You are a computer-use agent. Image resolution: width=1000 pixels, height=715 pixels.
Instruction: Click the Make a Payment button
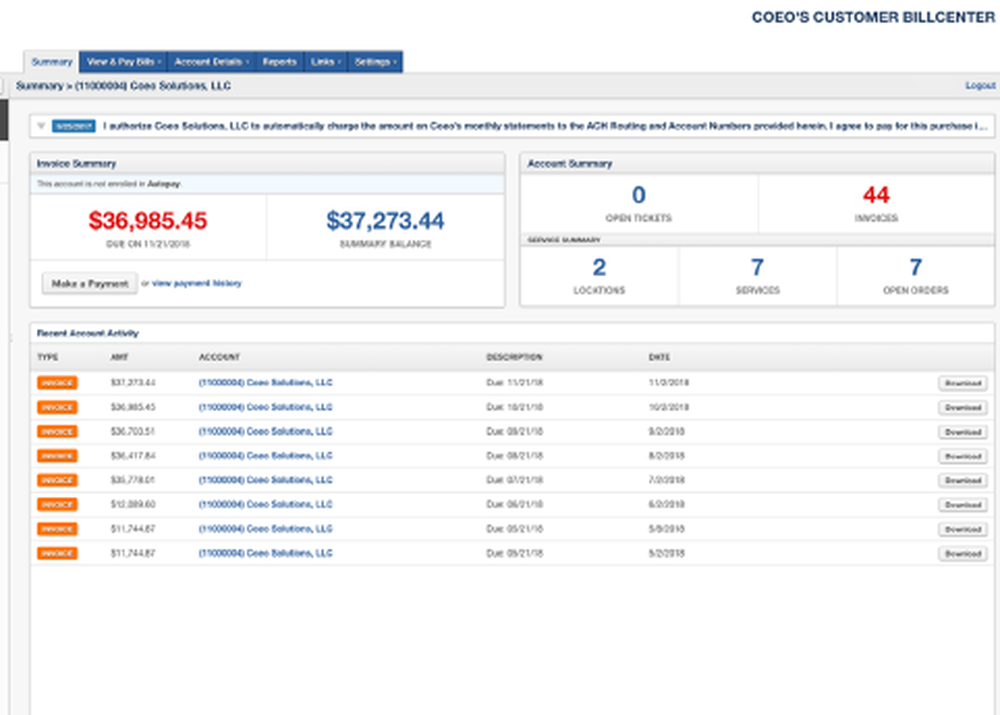90,283
